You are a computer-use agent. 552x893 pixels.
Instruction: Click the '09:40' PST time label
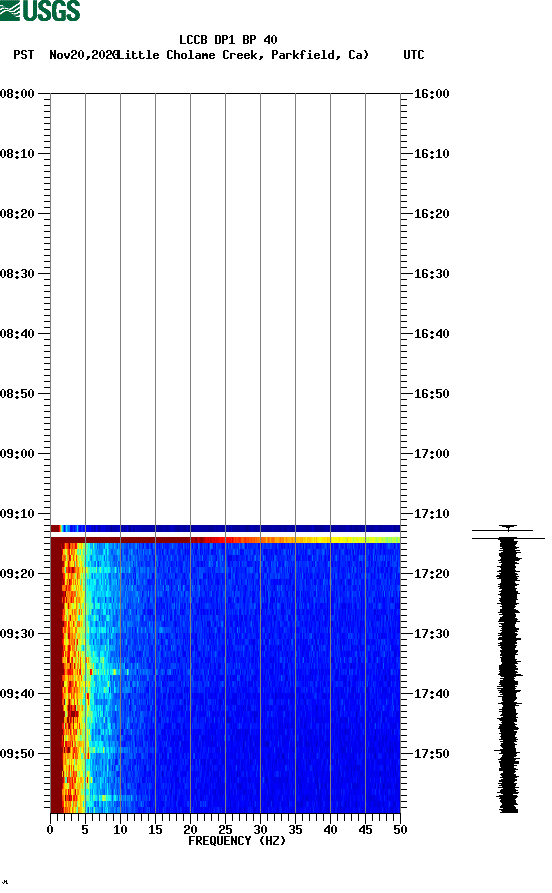tap(18, 694)
